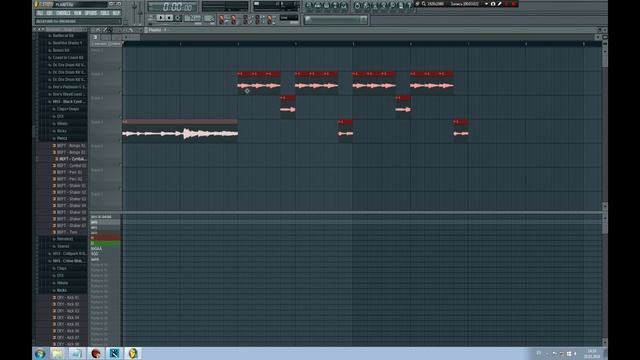Open the Line snap selector dropdown

click(x=289, y=18)
